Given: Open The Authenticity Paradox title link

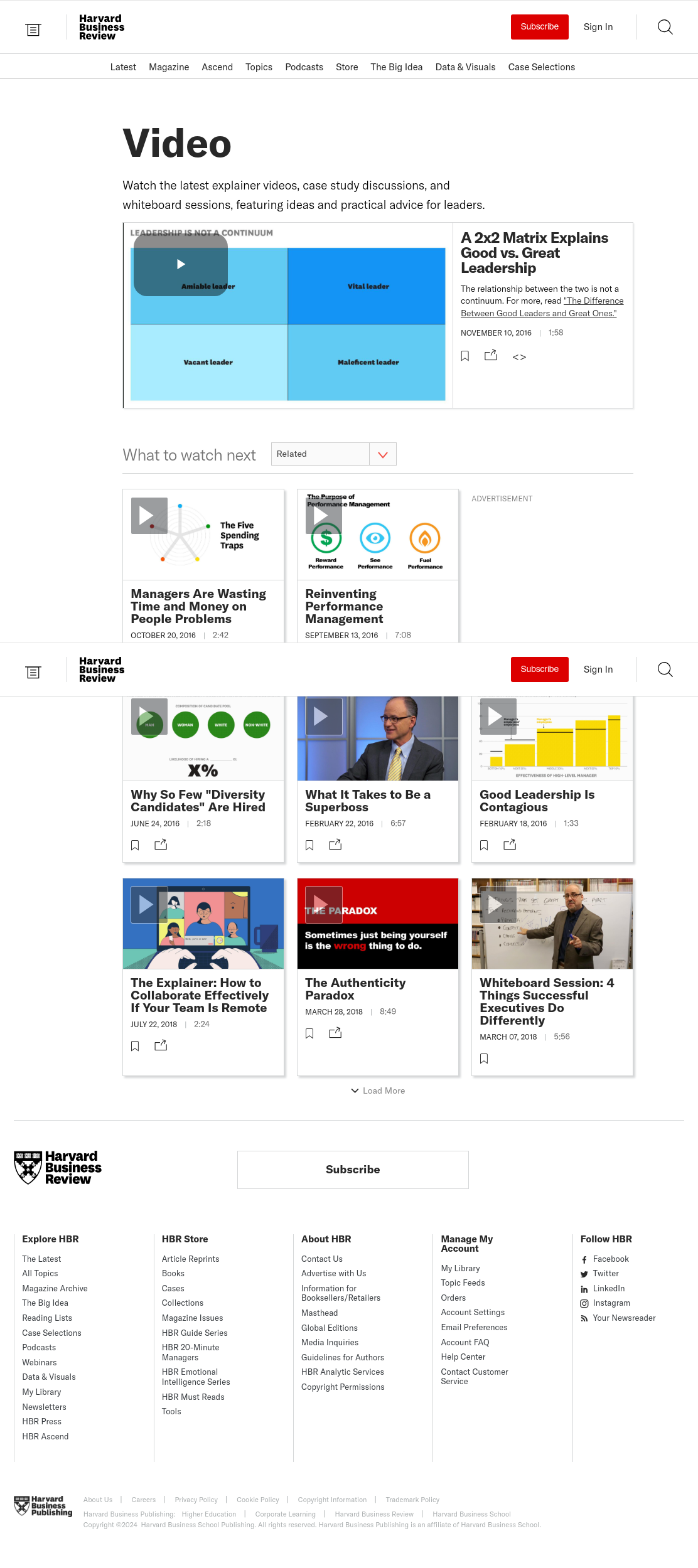Looking at the screenshot, I should 355,989.
